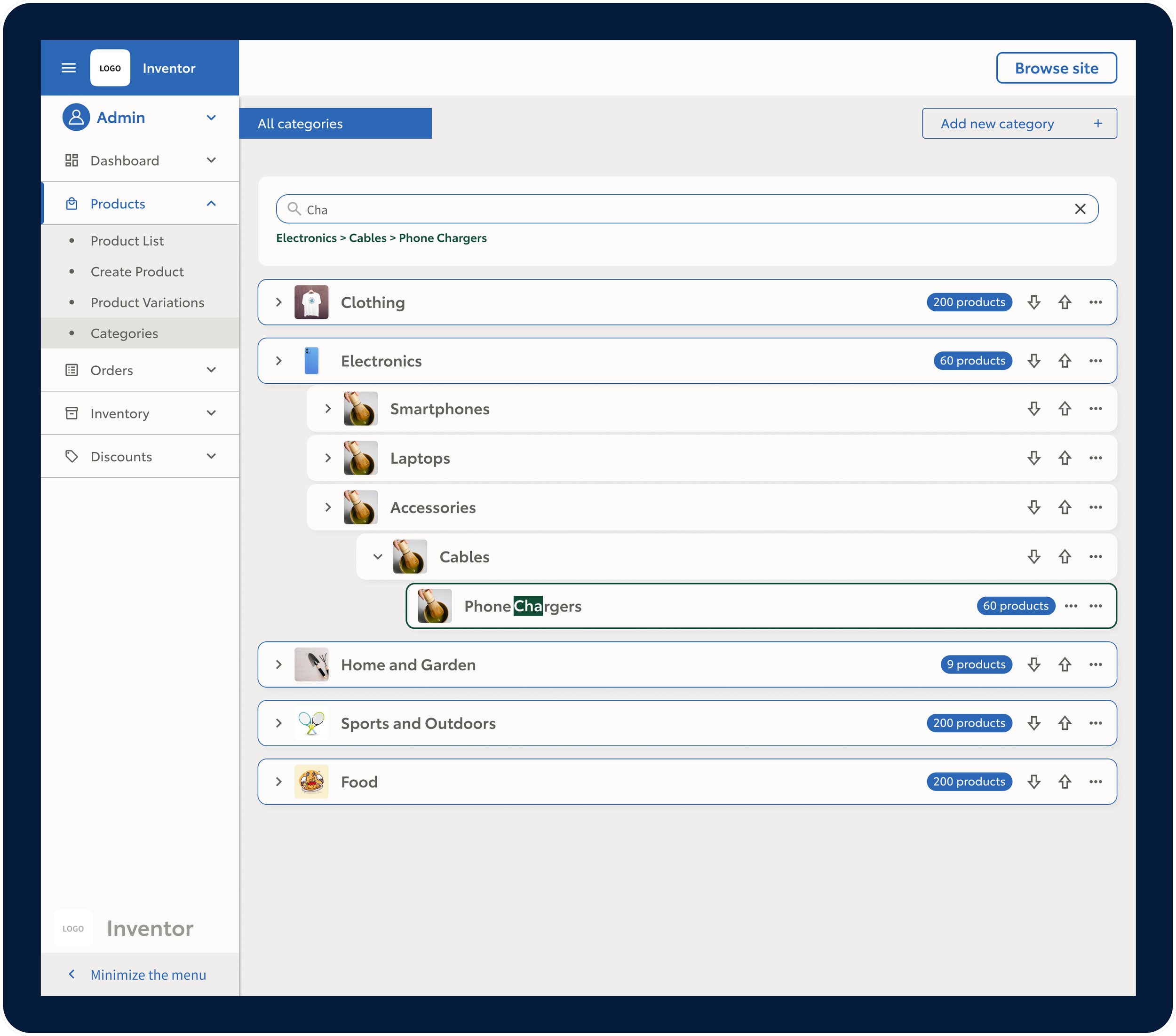Move Clothing category down with arrow
1176x1036 pixels.
tap(1034, 302)
